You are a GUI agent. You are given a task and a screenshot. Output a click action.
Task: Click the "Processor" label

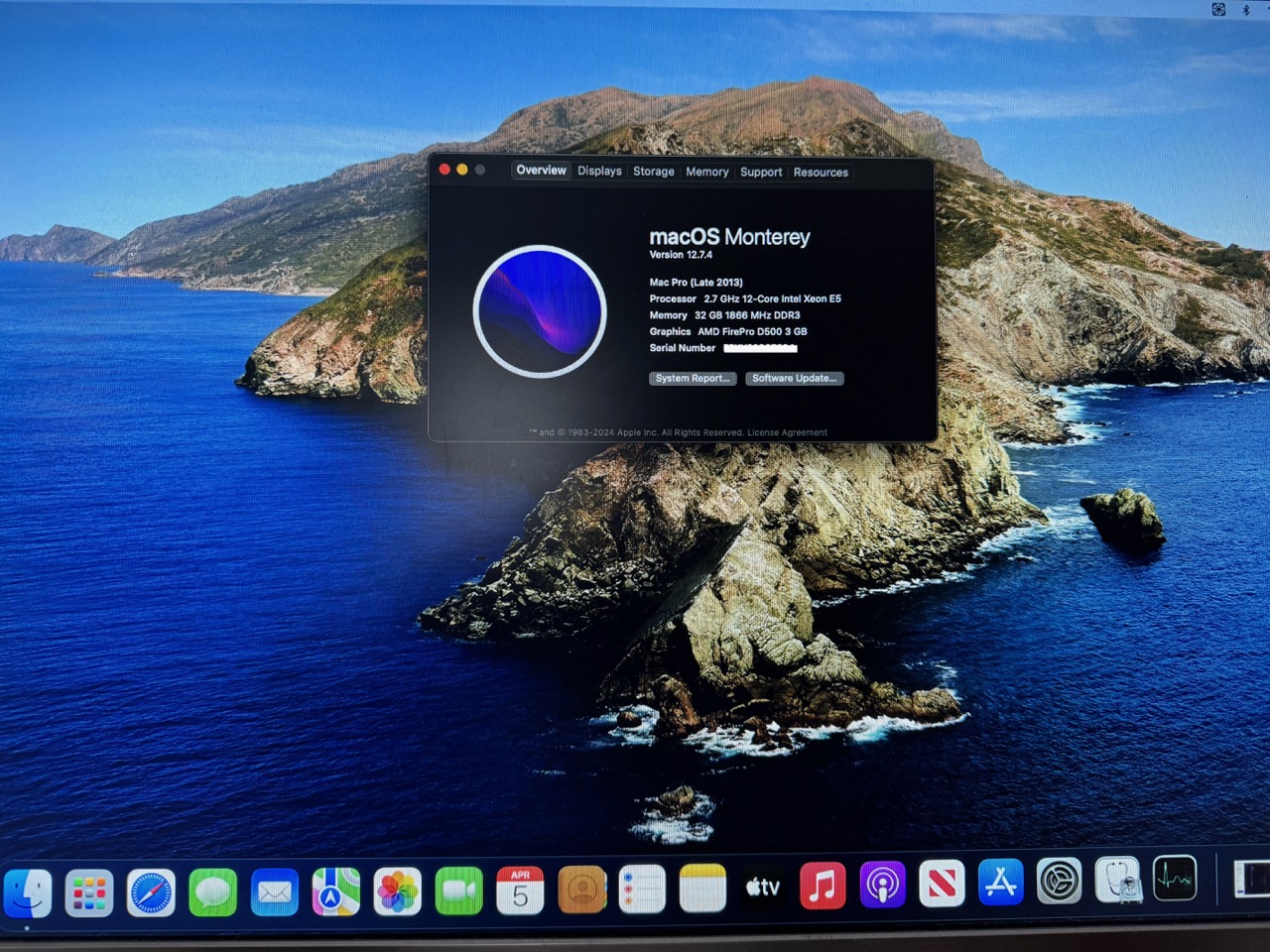[673, 298]
